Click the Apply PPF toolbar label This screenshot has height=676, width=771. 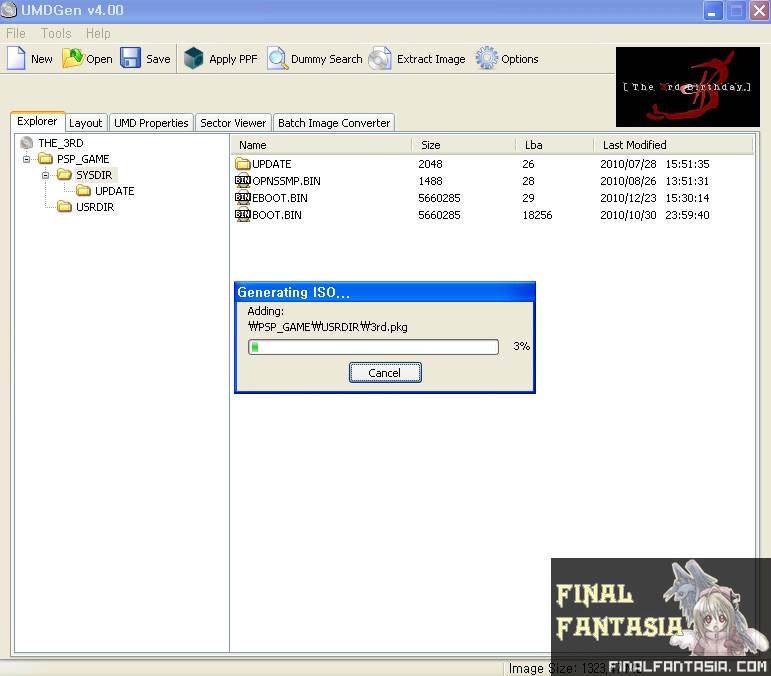coord(233,59)
